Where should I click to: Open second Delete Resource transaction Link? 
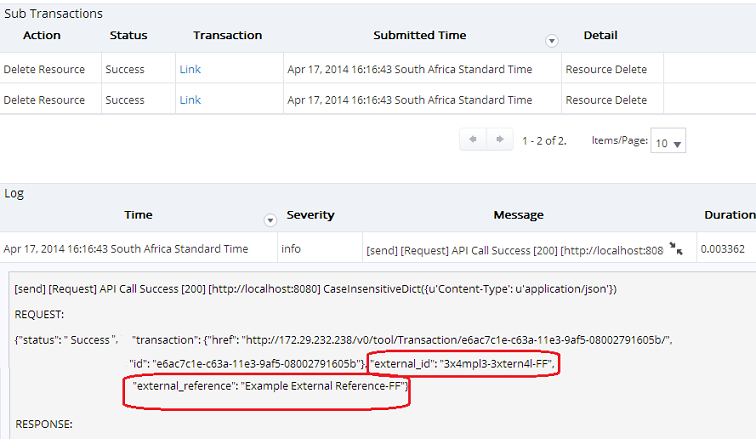tap(190, 100)
